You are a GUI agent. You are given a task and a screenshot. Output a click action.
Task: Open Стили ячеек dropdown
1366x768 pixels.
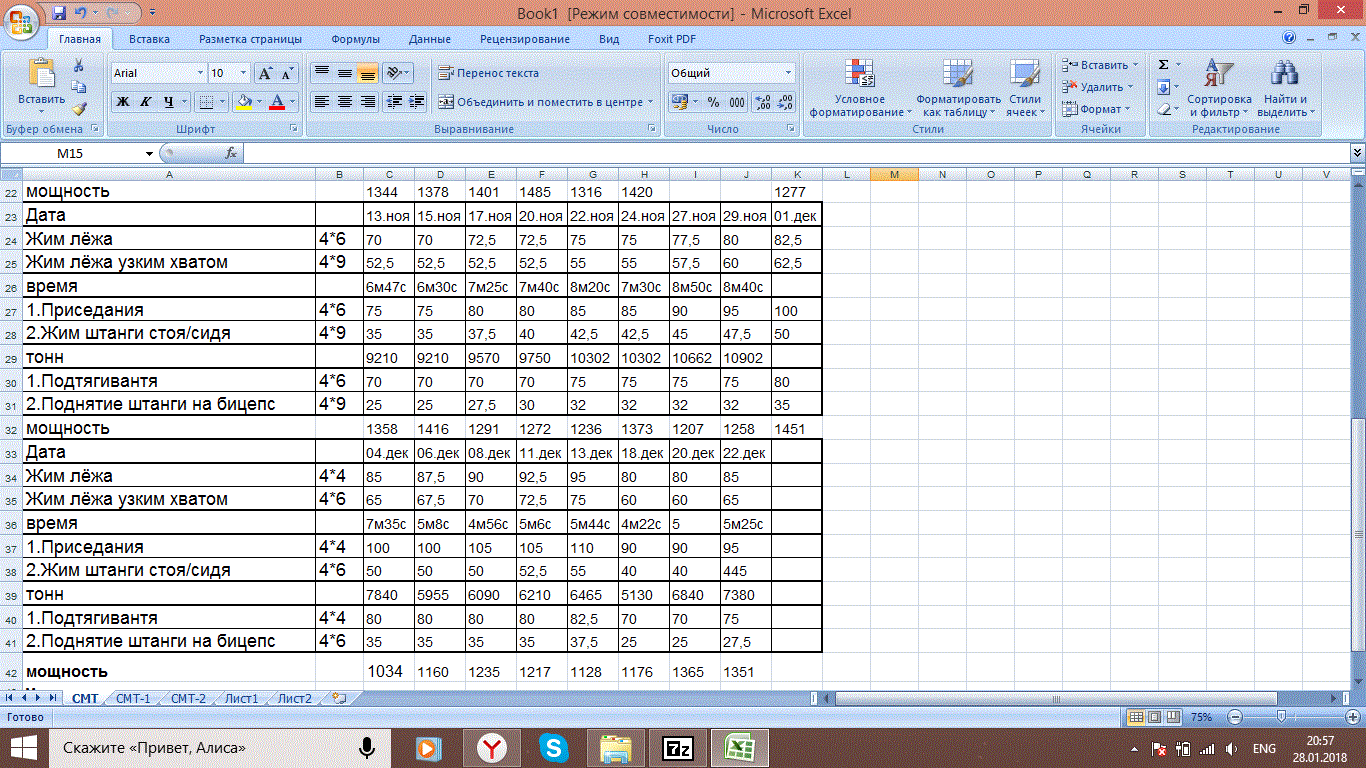point(1024,88)
